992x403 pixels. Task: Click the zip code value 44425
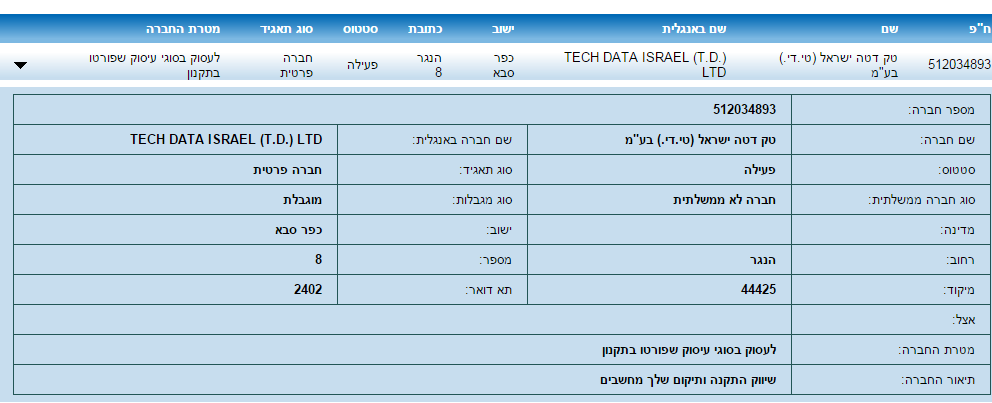758,289
